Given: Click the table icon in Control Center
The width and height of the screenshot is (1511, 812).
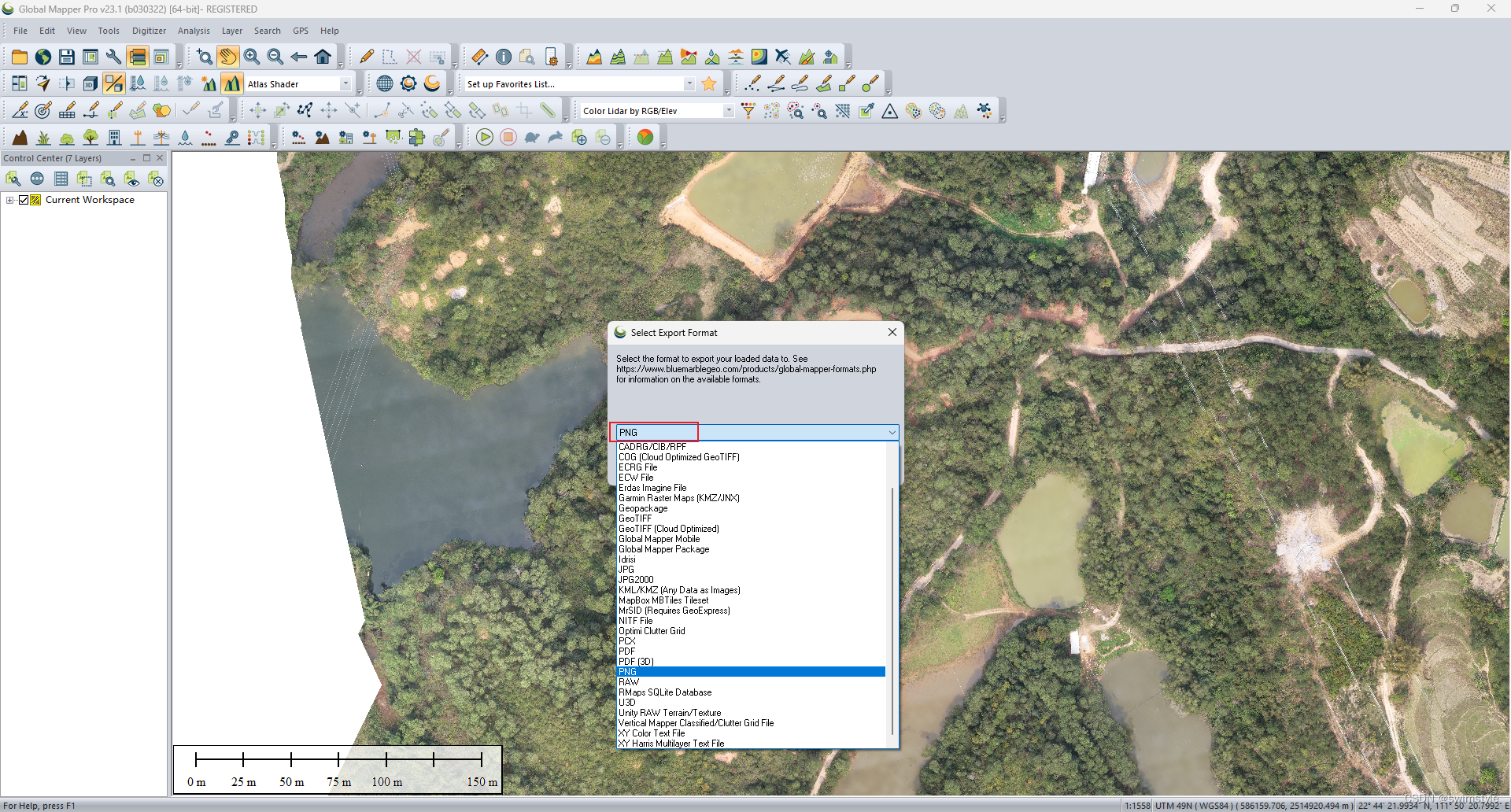Looking at the screenshot, I should click(x=61, y=179).
